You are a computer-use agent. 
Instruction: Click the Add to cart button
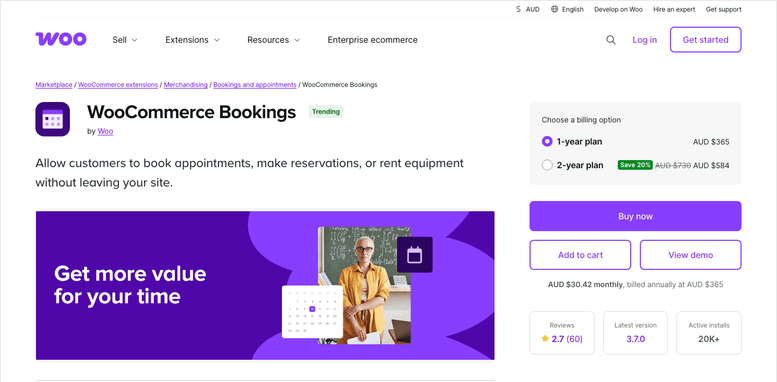click(580, 255)
